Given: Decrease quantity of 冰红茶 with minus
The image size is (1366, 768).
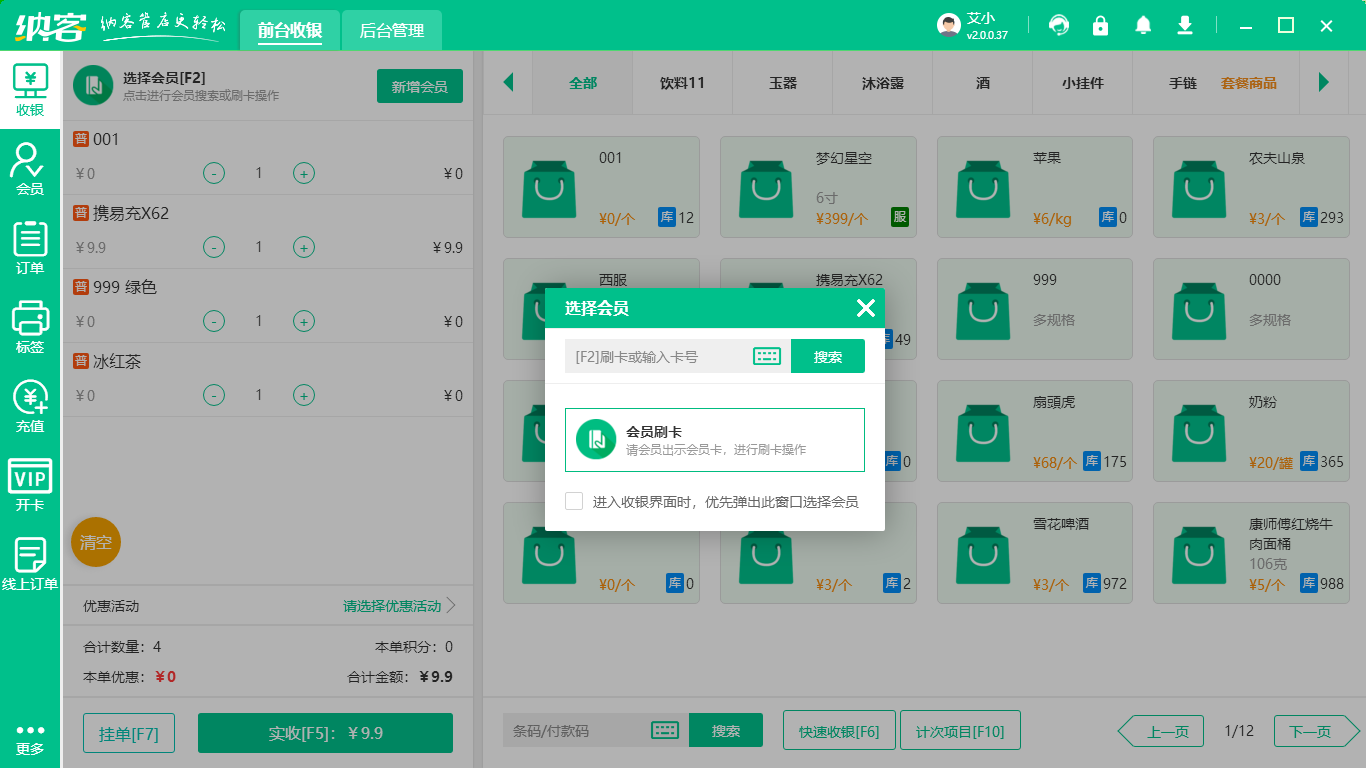Looking at the screenshot, I should [x=214, y=395].
